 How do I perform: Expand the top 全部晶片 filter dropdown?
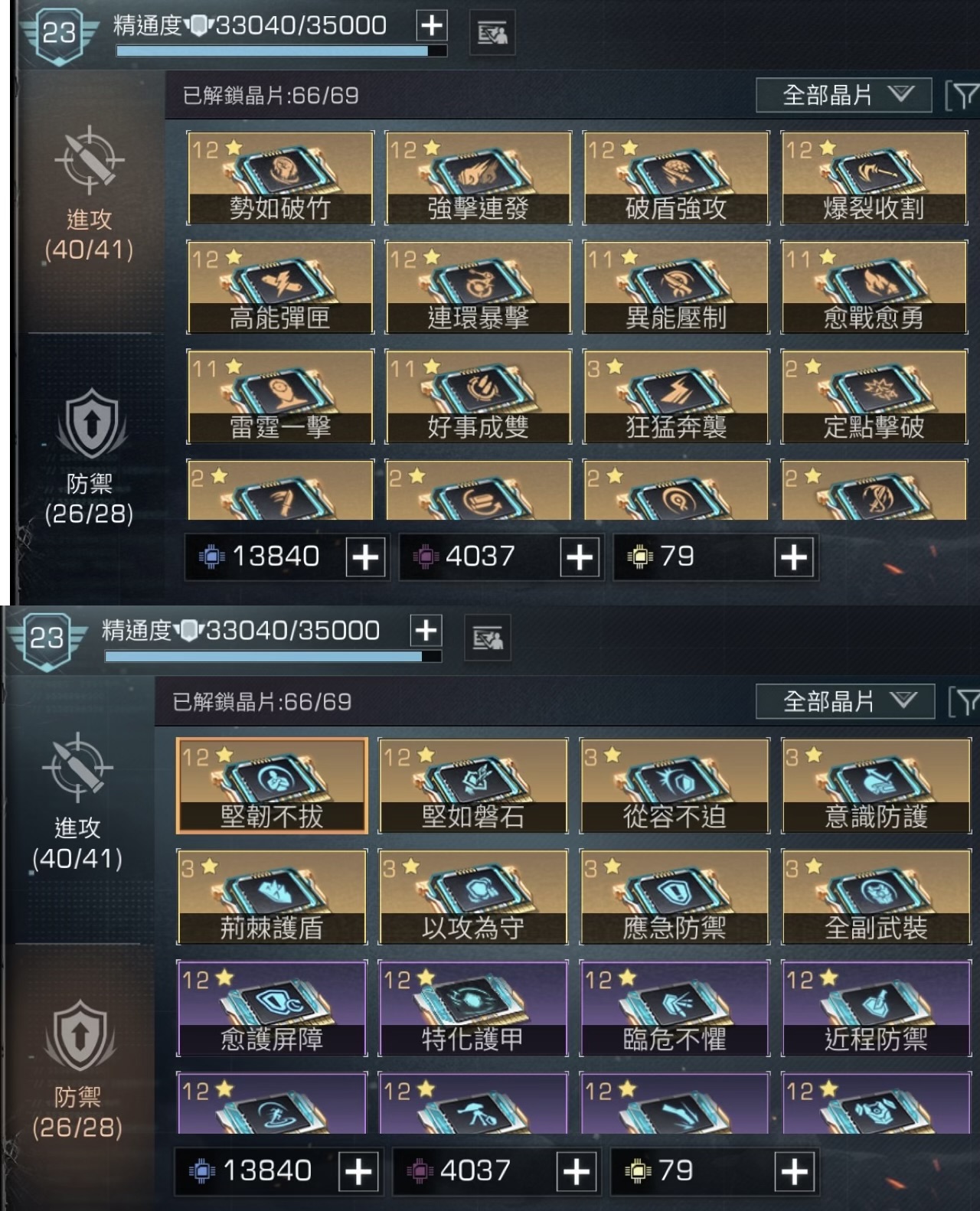pos(844,96)
